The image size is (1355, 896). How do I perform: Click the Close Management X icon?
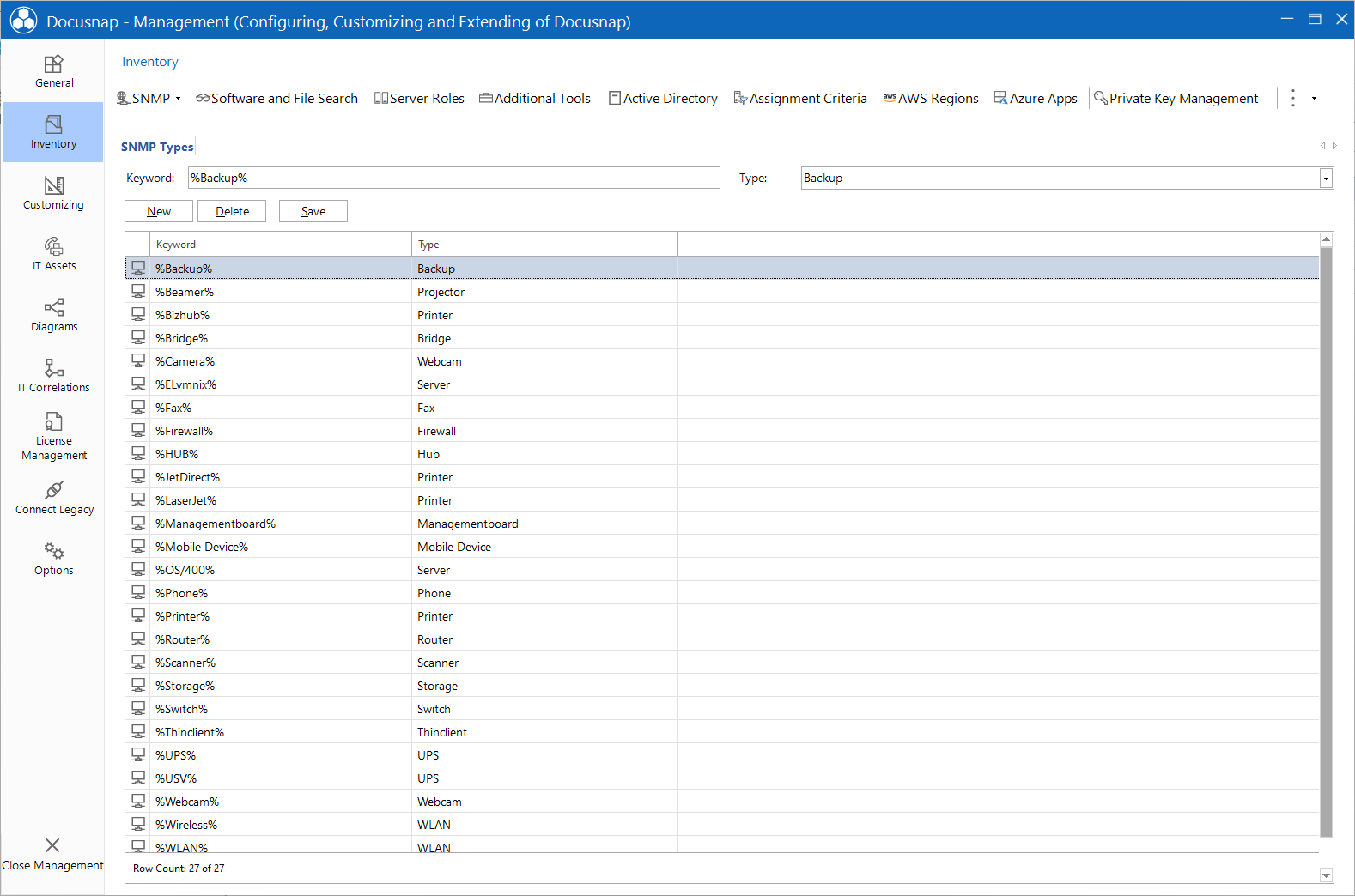52,845
